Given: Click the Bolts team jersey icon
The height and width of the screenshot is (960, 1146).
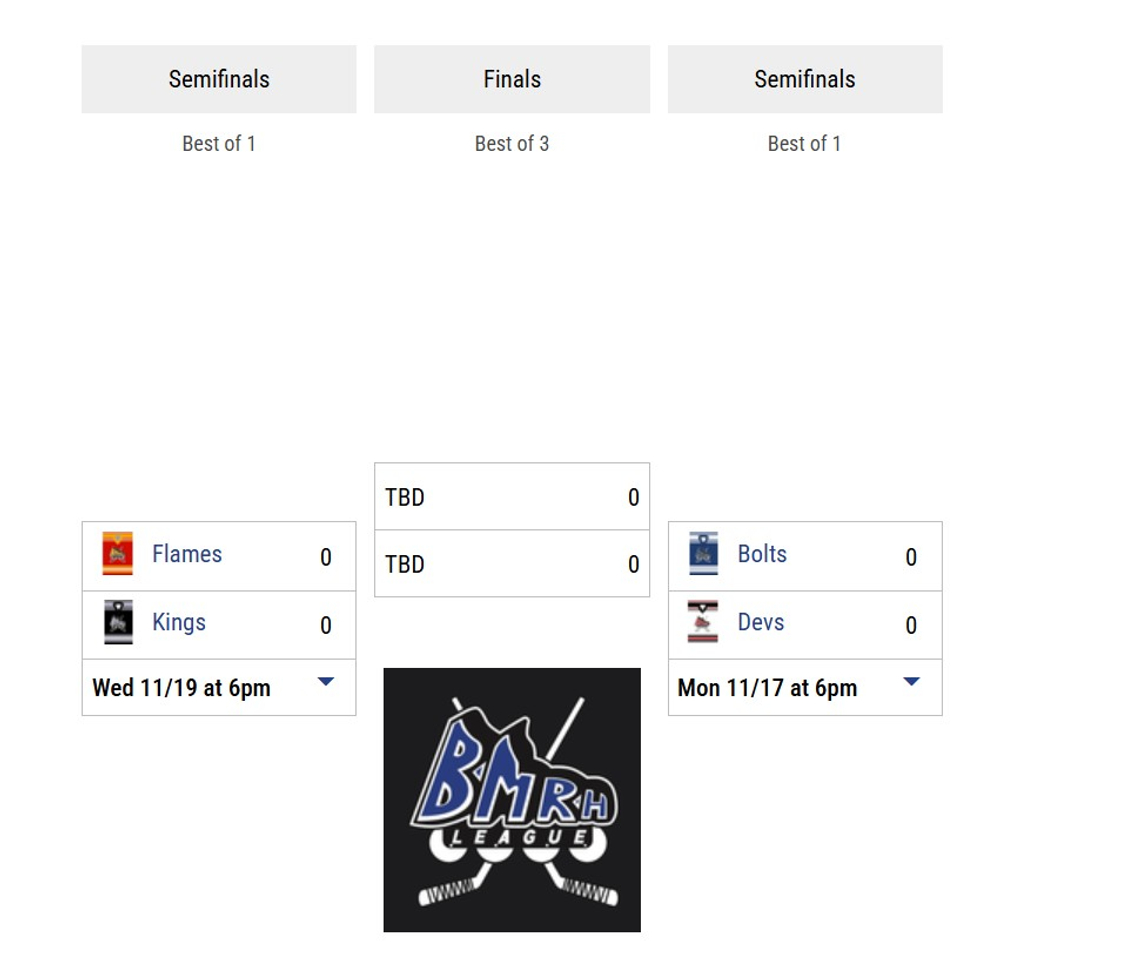Looking at the screenshot, I should (x=703, y=554).
